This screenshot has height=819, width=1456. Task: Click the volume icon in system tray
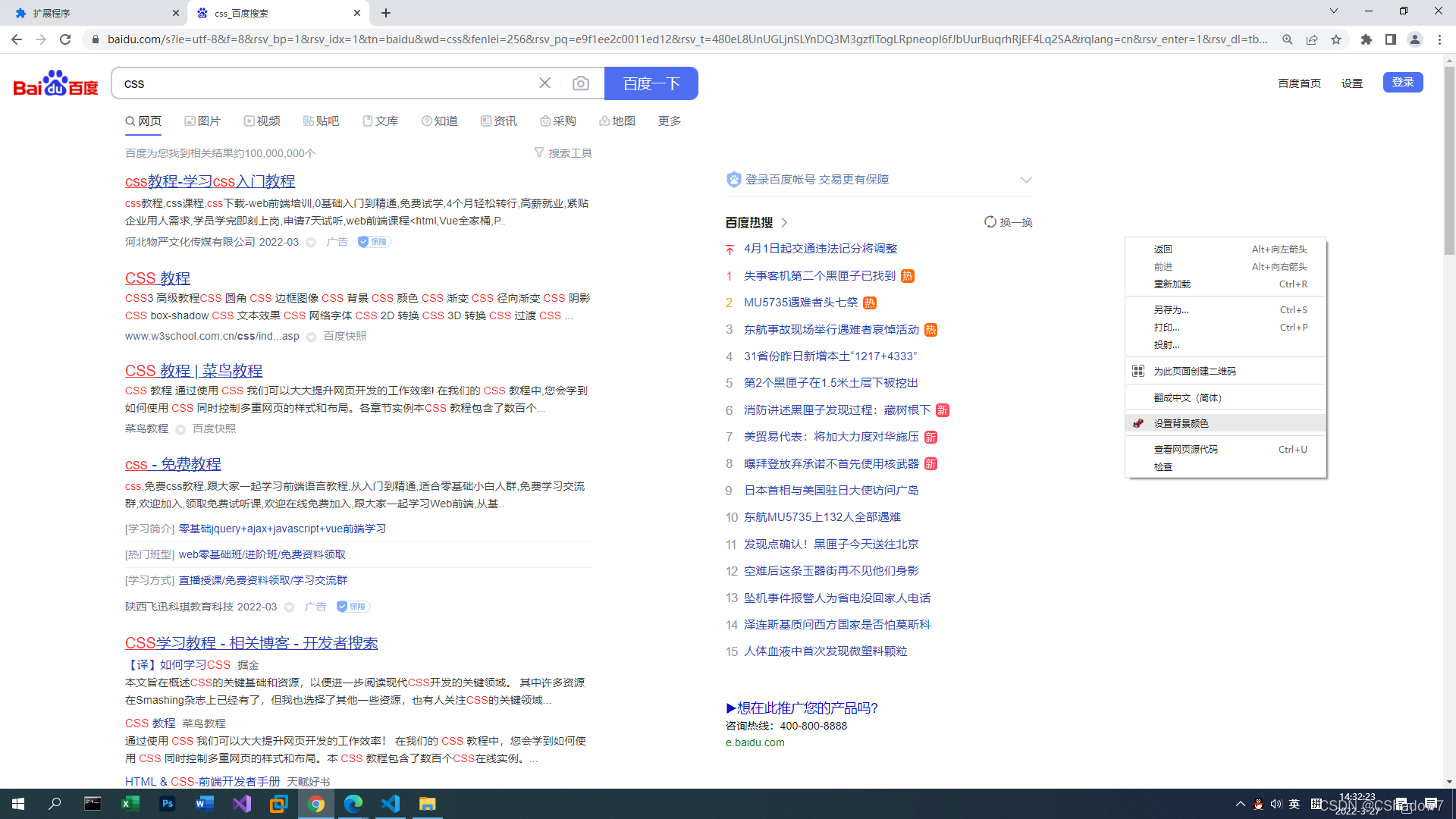pyautogui.click(x=1276, y=804)
